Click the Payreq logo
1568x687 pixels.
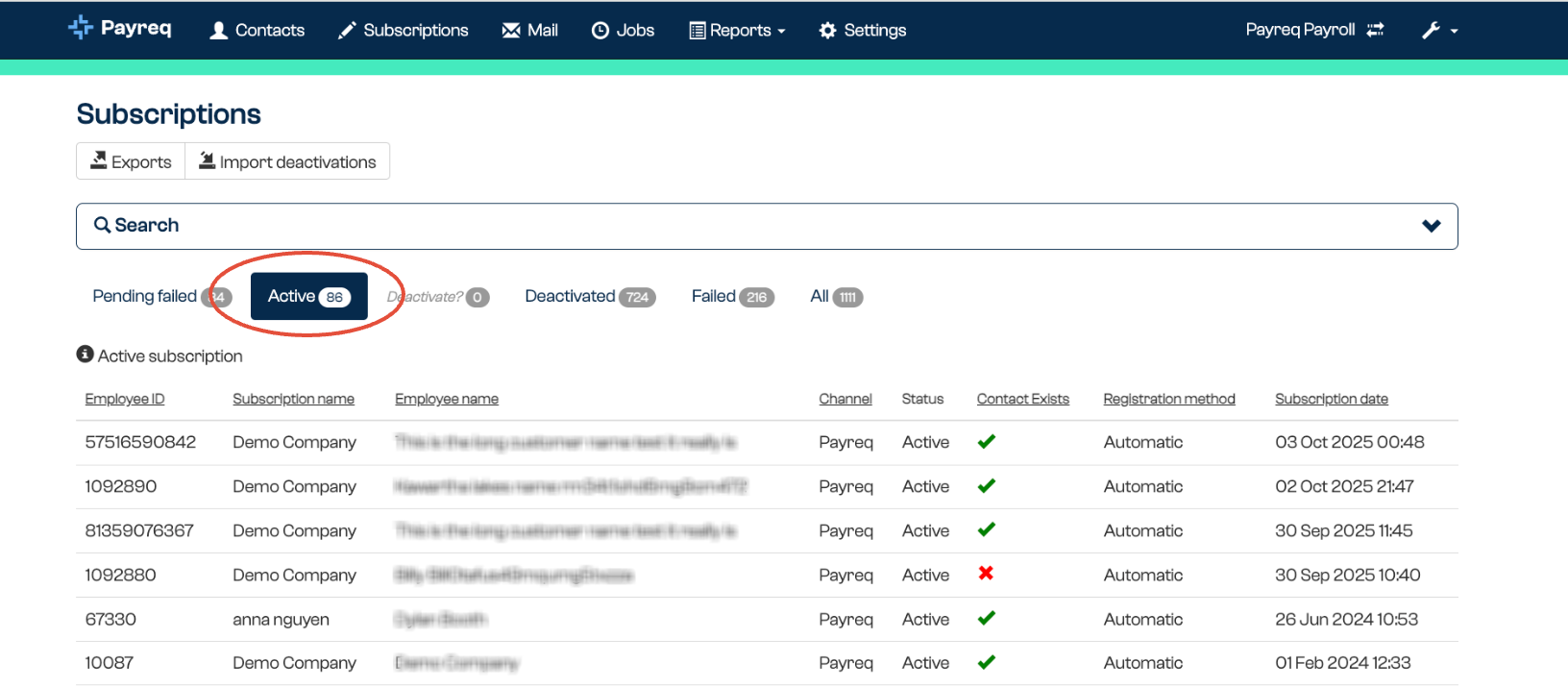tap(120, 28)
